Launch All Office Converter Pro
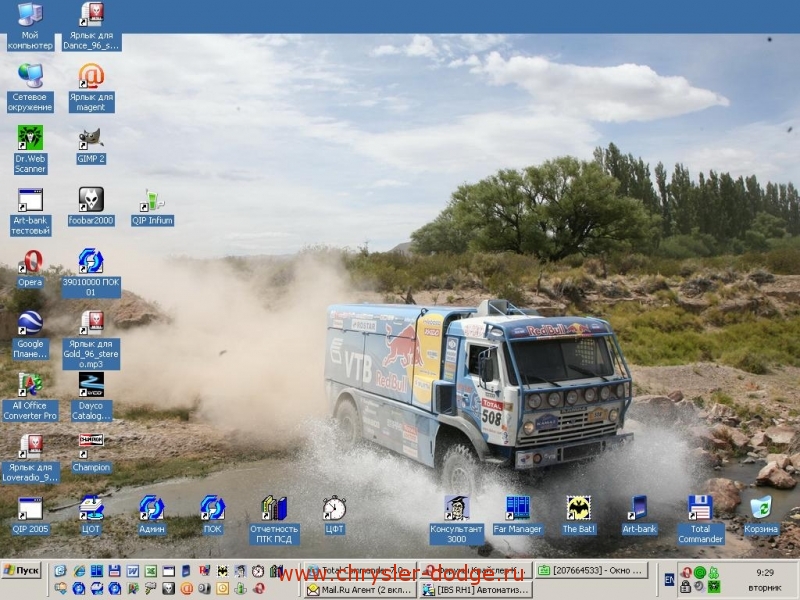 click(x=30, y=396)
